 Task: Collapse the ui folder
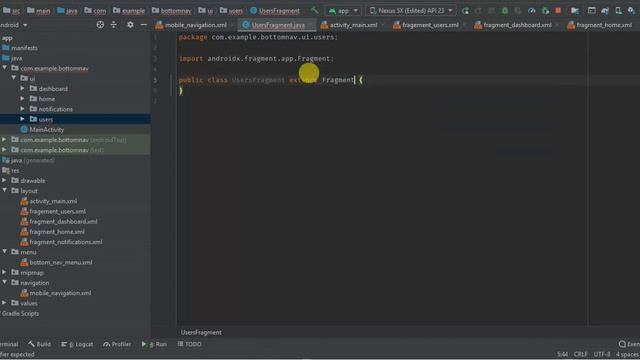(14, 78)
